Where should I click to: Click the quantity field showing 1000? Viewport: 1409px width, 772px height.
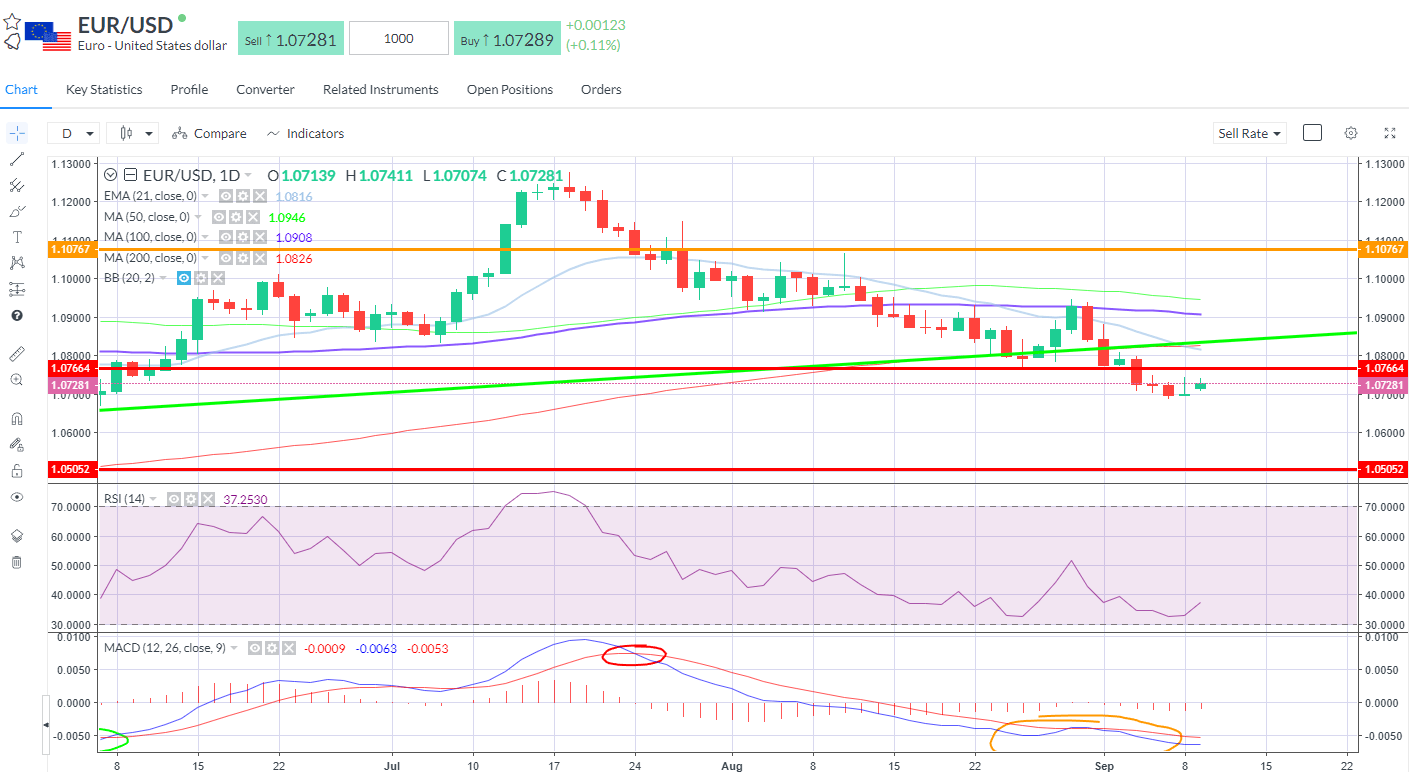399,39
